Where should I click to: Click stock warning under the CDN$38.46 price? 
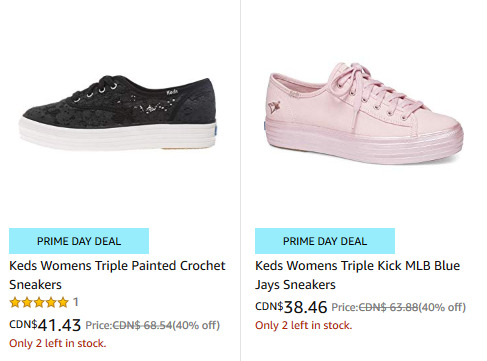304,325
